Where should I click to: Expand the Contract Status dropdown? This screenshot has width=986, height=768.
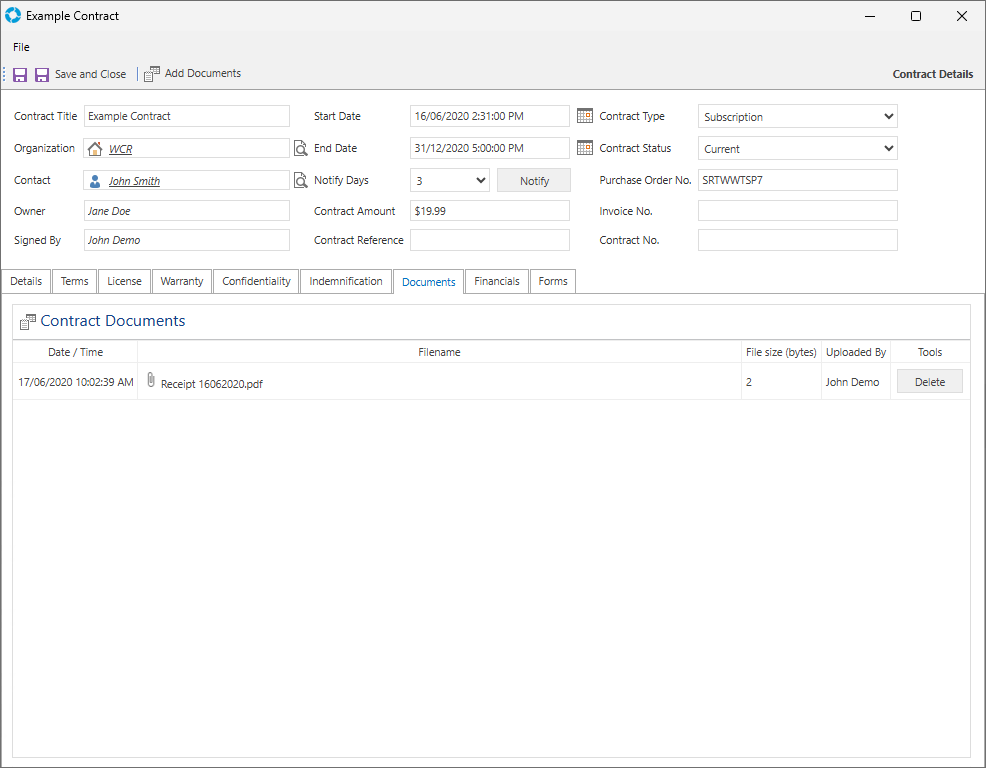click(888, 149)
